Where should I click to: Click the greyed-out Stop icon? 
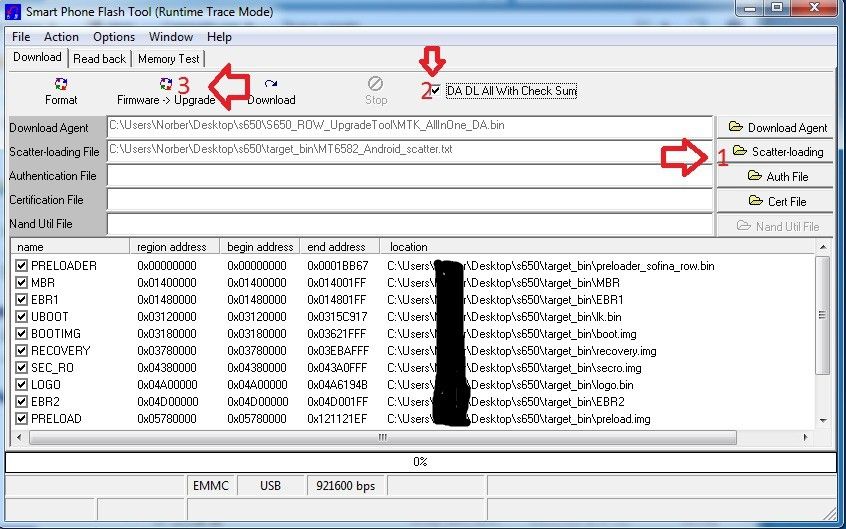tap(376, 84)
